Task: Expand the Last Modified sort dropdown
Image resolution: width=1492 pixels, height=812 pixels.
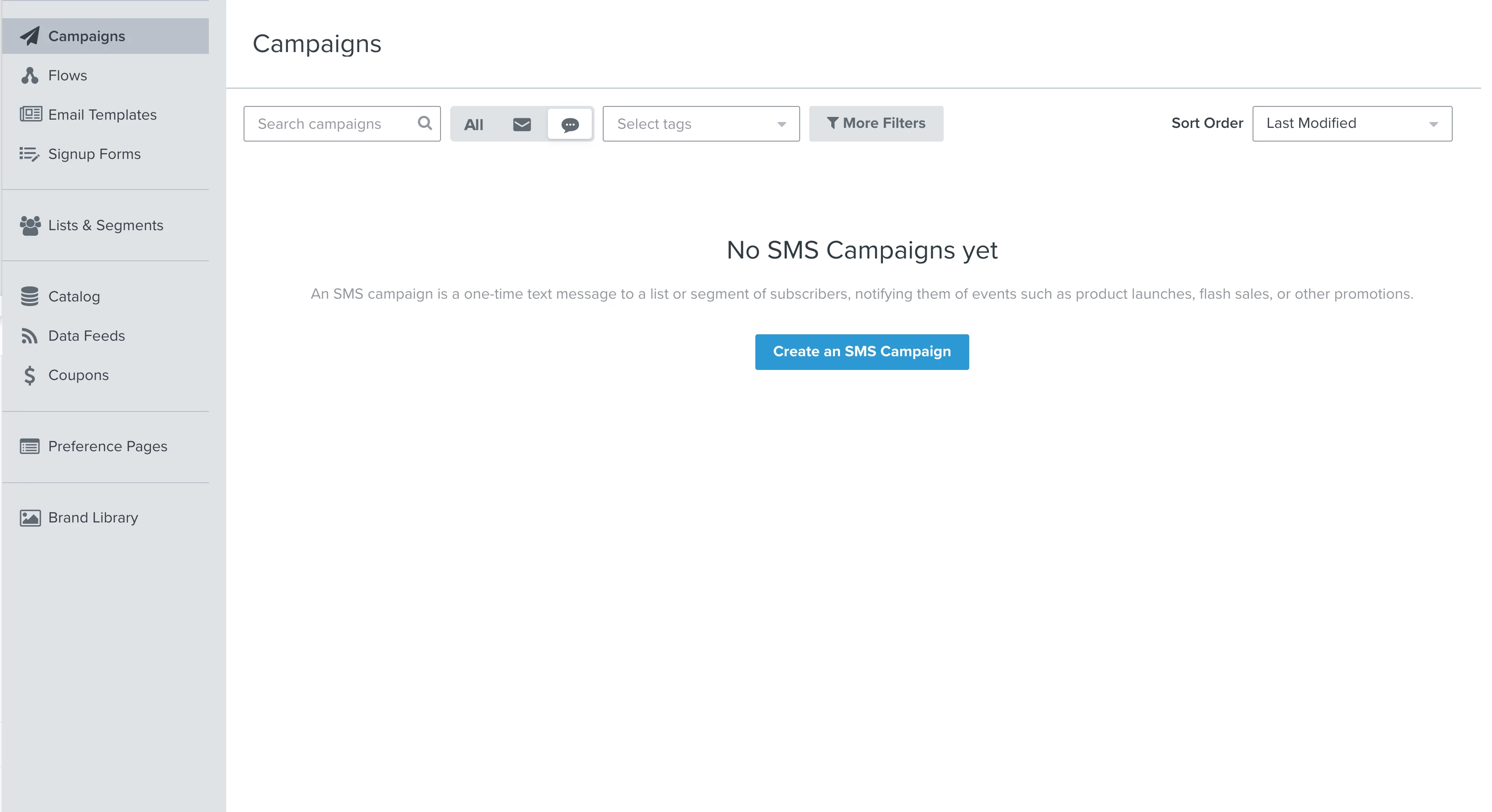Action: pos(1351,123)
